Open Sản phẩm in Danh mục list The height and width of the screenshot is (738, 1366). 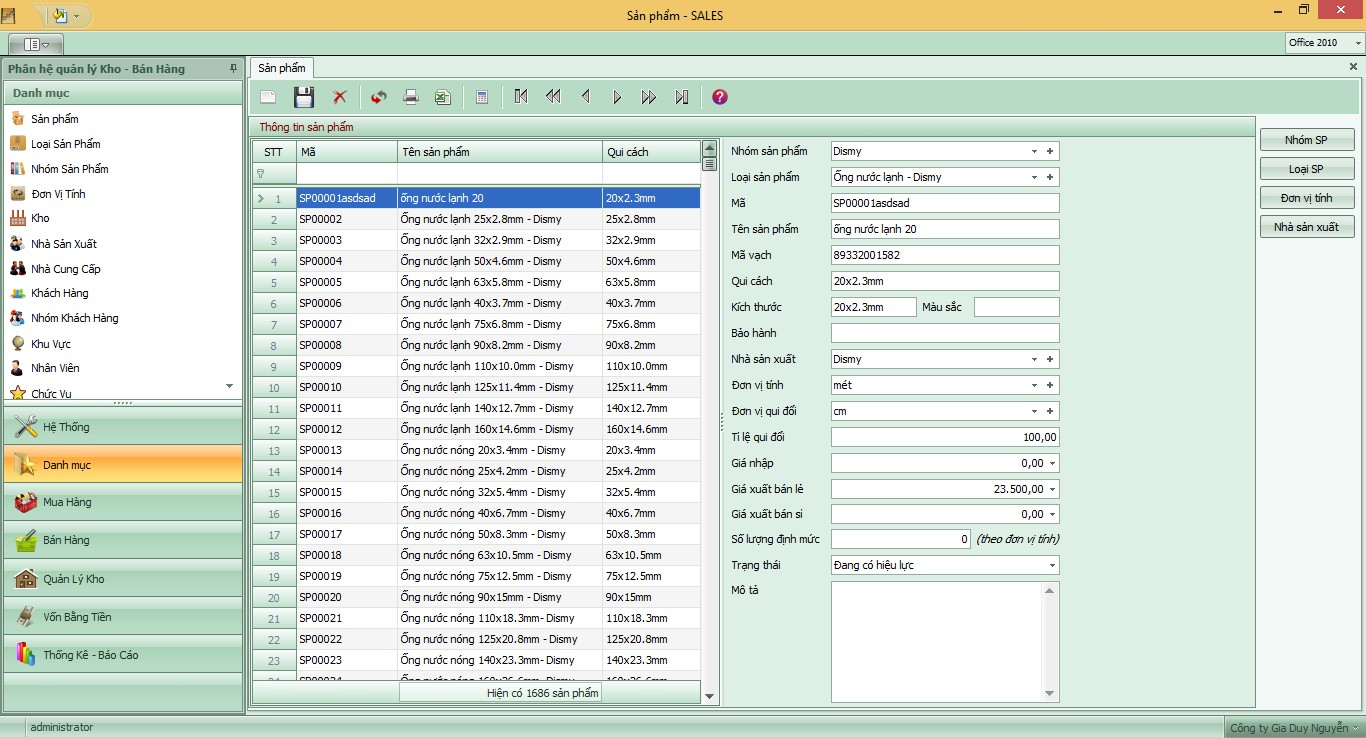coord(54,119)
